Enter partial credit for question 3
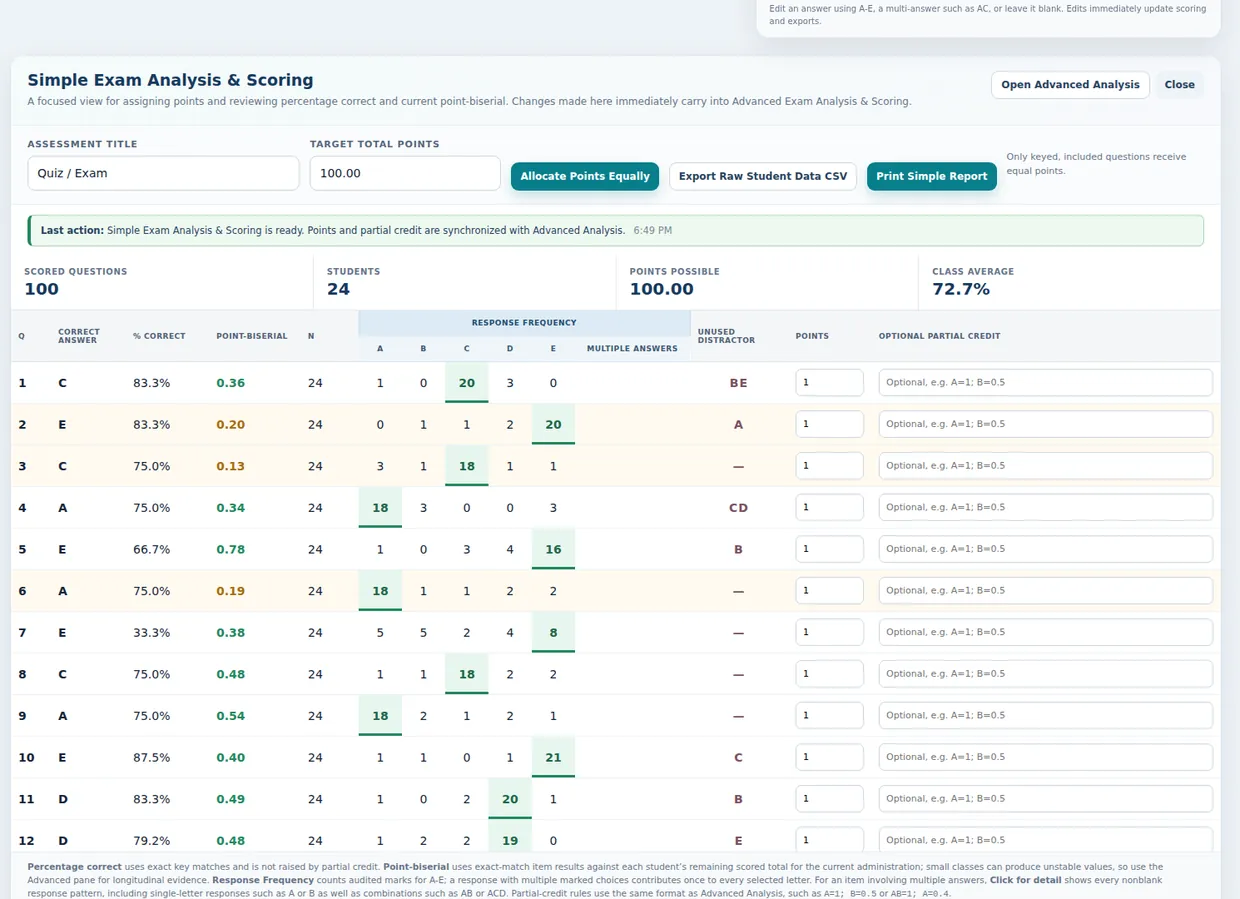Viewport: 1240px width, 899px height. (x=1045, y=466)
